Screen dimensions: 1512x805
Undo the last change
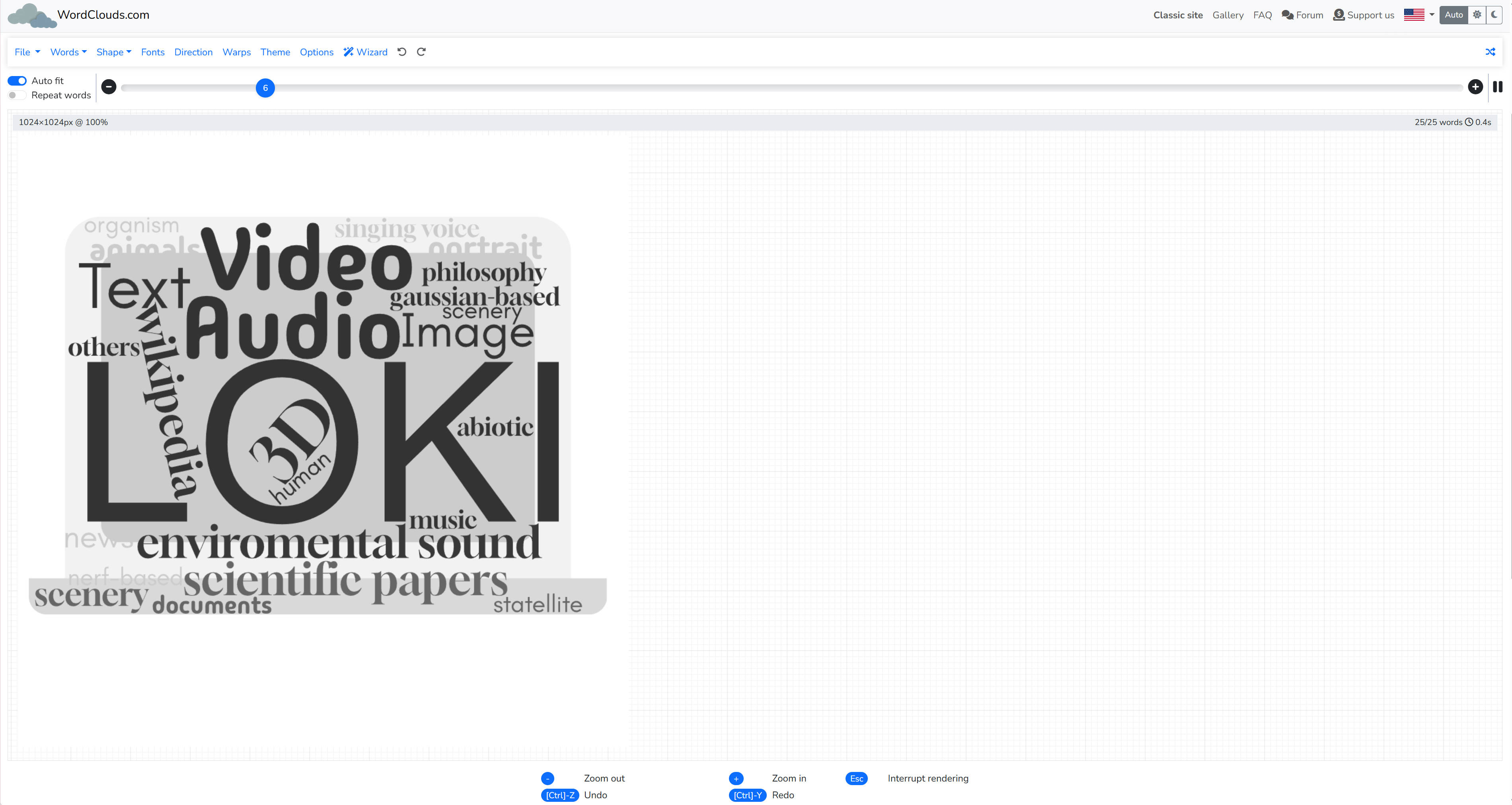(401, 52)
